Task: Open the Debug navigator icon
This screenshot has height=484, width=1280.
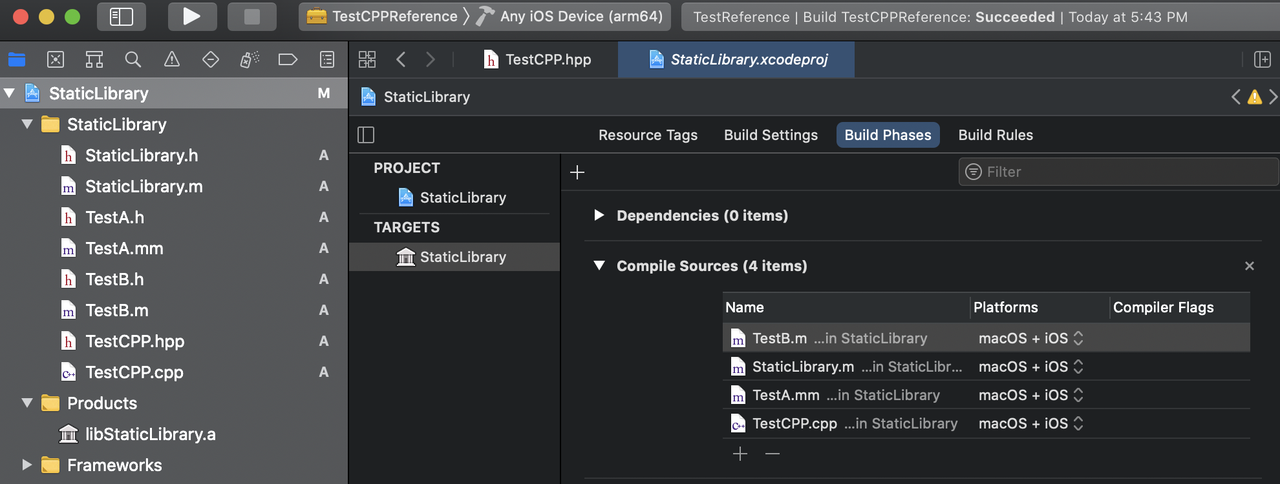Action: point(249,60)
